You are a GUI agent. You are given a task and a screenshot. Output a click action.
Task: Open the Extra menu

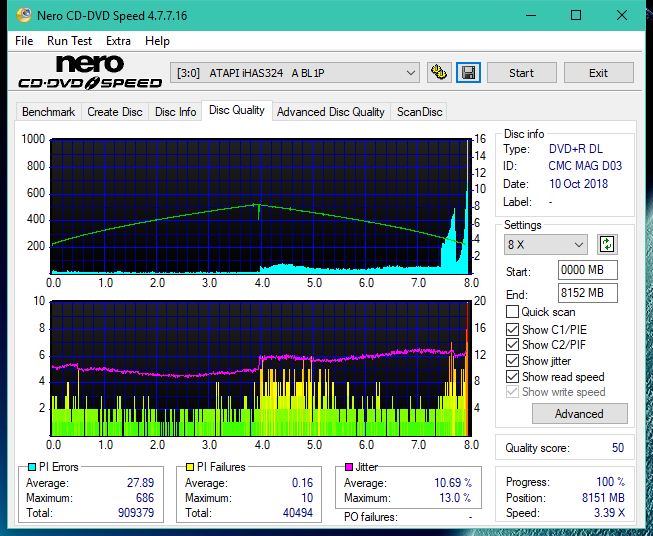(118, 41)
